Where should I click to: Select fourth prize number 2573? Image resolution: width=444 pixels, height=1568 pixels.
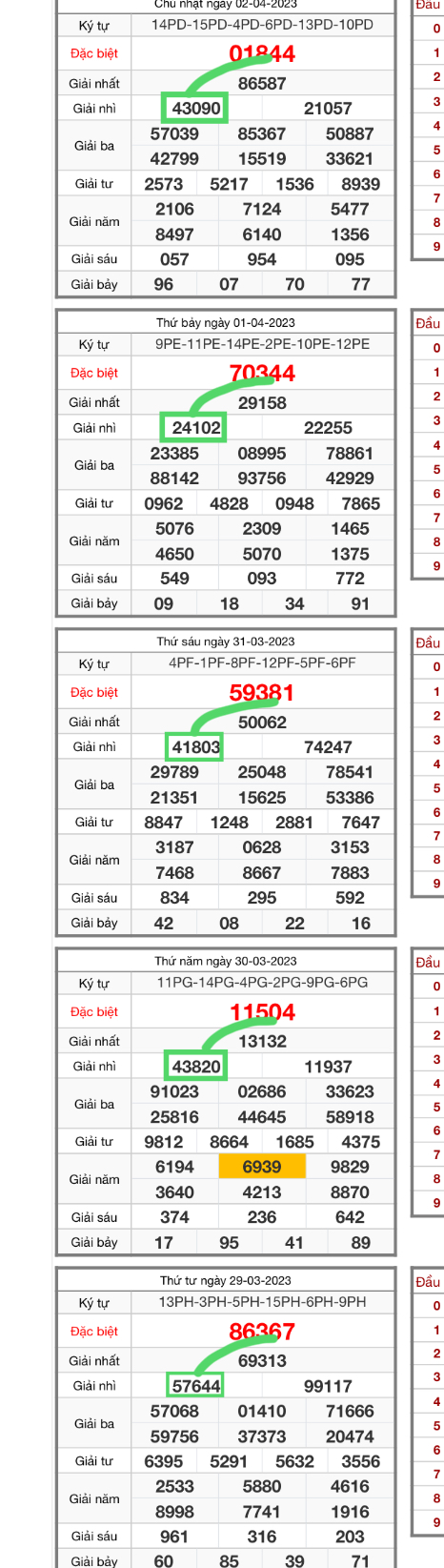point(164,184)
